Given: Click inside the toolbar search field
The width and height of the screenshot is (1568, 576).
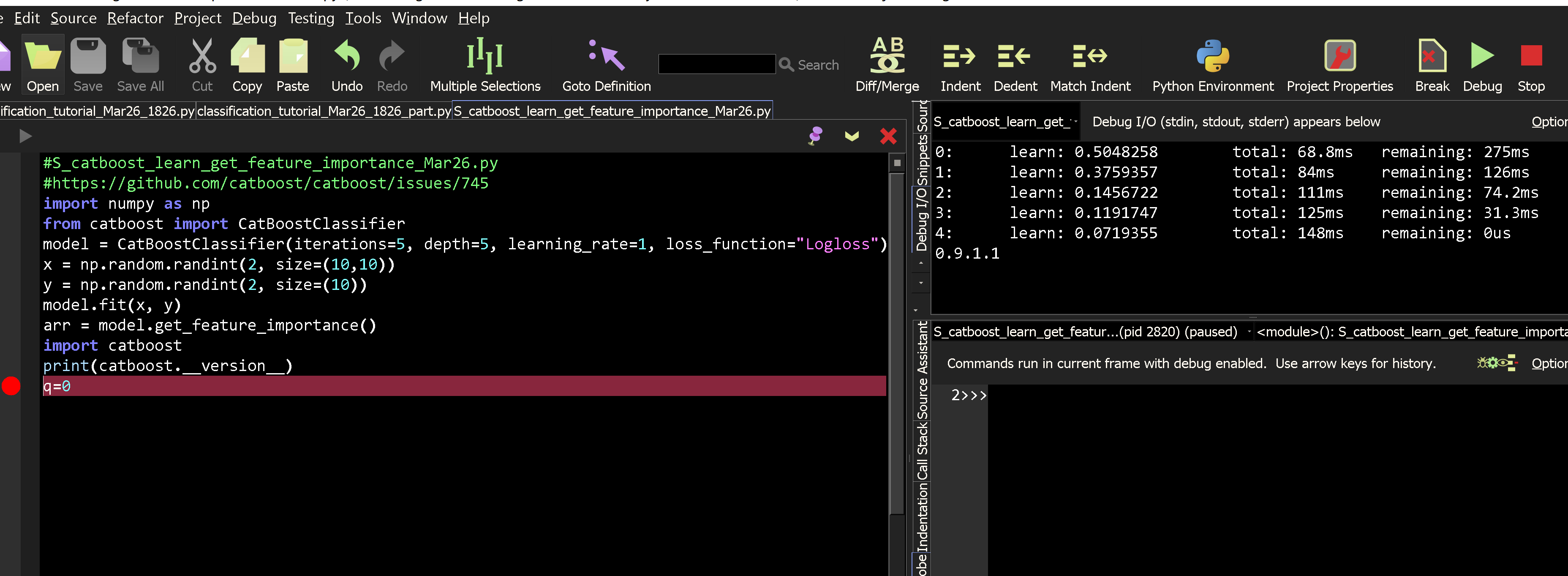Looking at the screenshot, I should tap(716, 64).
